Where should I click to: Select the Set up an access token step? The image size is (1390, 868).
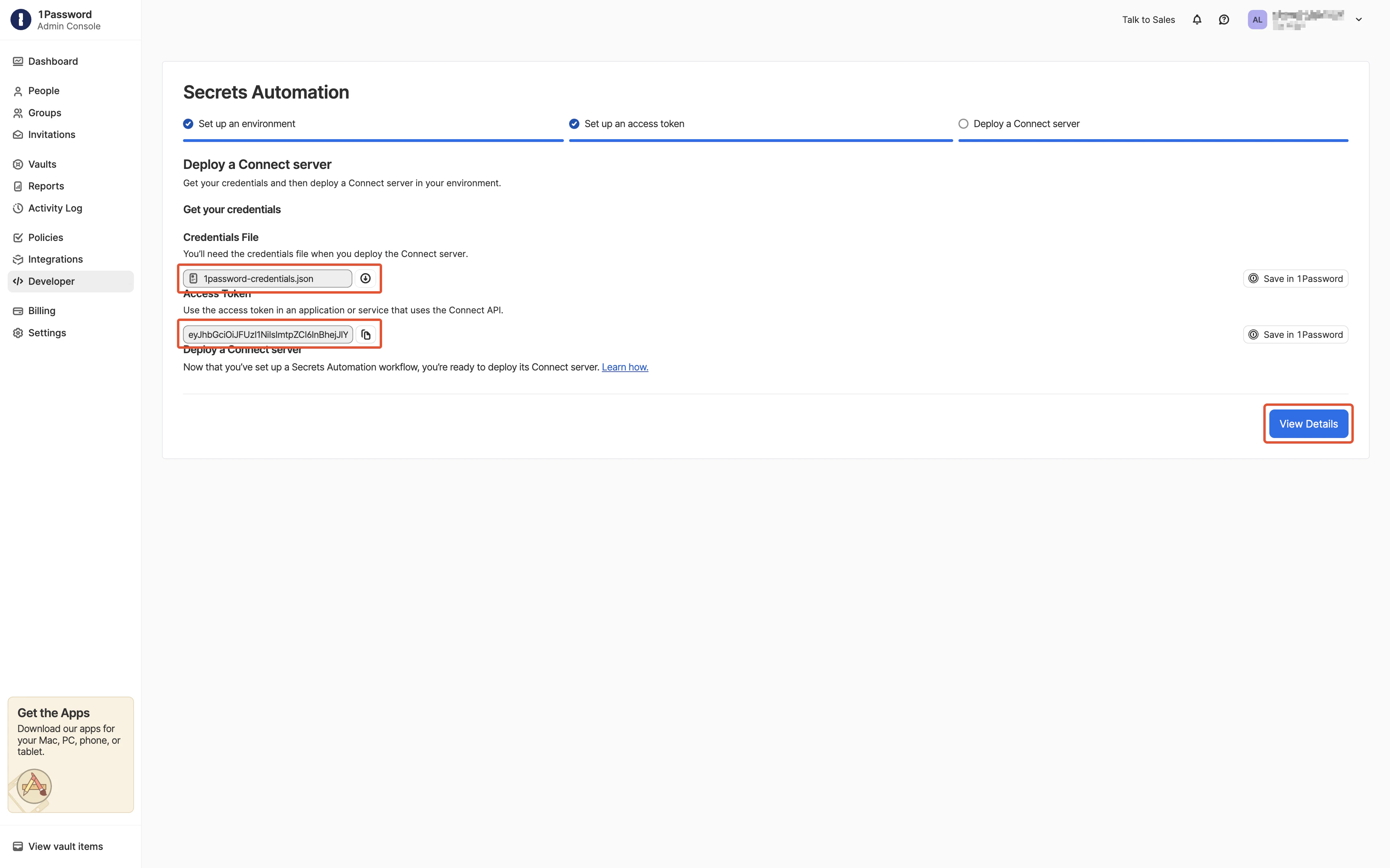627,123
